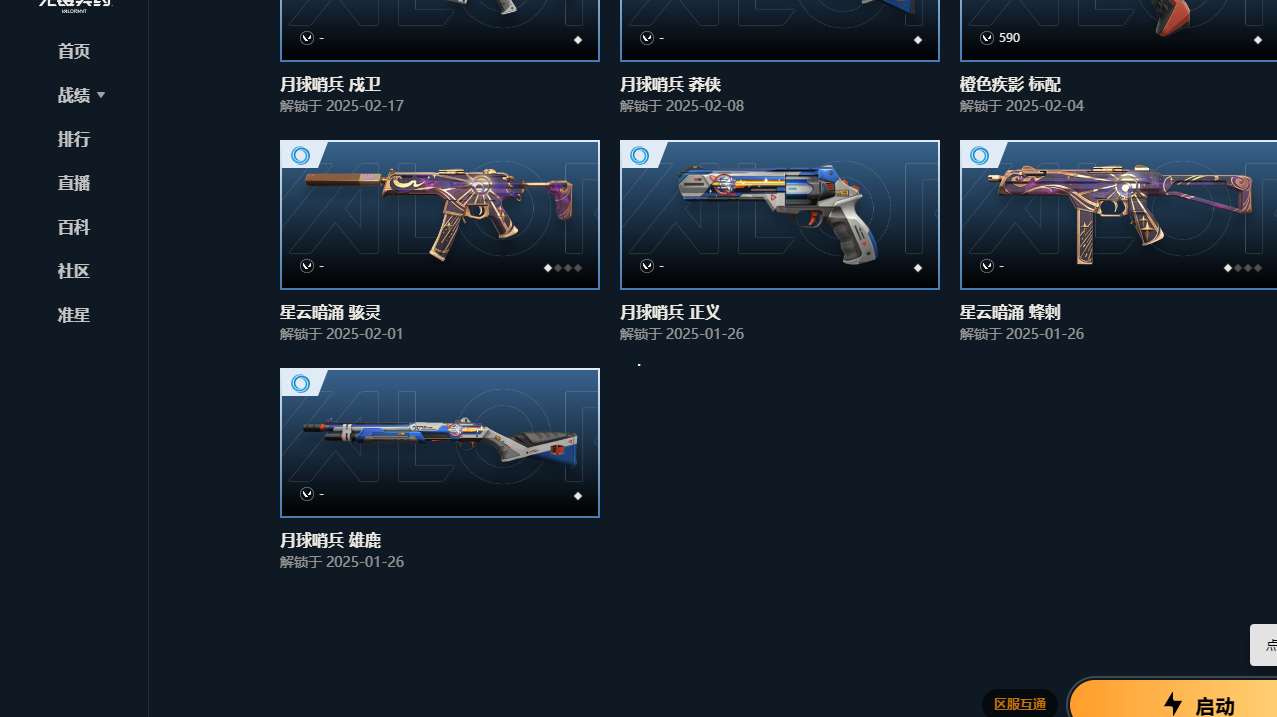Click the level diamonds on 星云暗涌 蜂刺 card
Image resolution: width=1277 pixels, height=717 pixels.
point(1243,268)
